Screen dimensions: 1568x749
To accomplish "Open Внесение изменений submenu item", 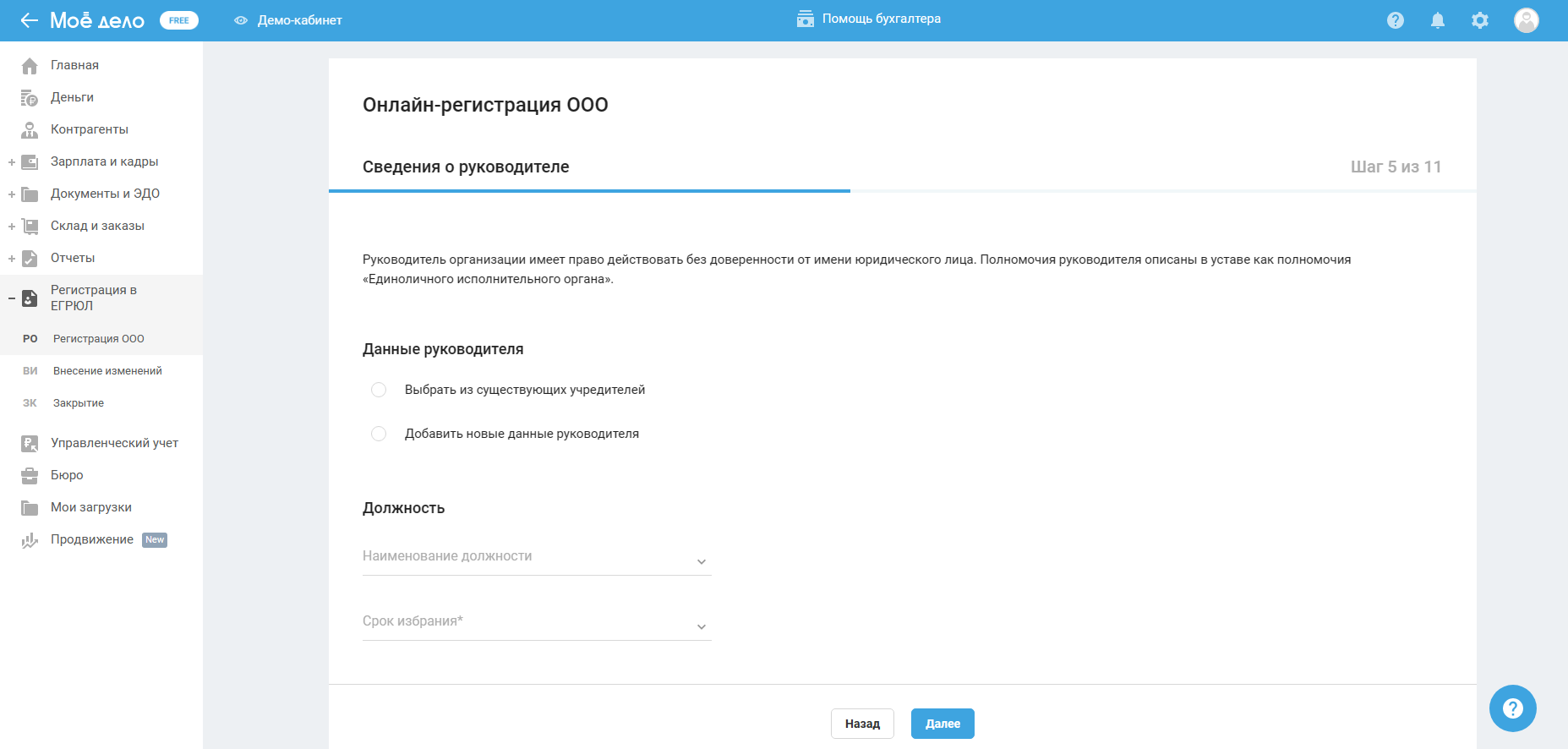I will (x=107, y=371).
